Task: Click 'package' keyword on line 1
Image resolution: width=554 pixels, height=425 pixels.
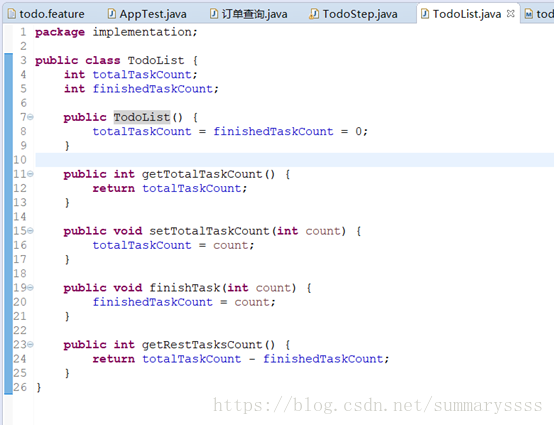Action: pyautogui.click(x=60, y=33)
